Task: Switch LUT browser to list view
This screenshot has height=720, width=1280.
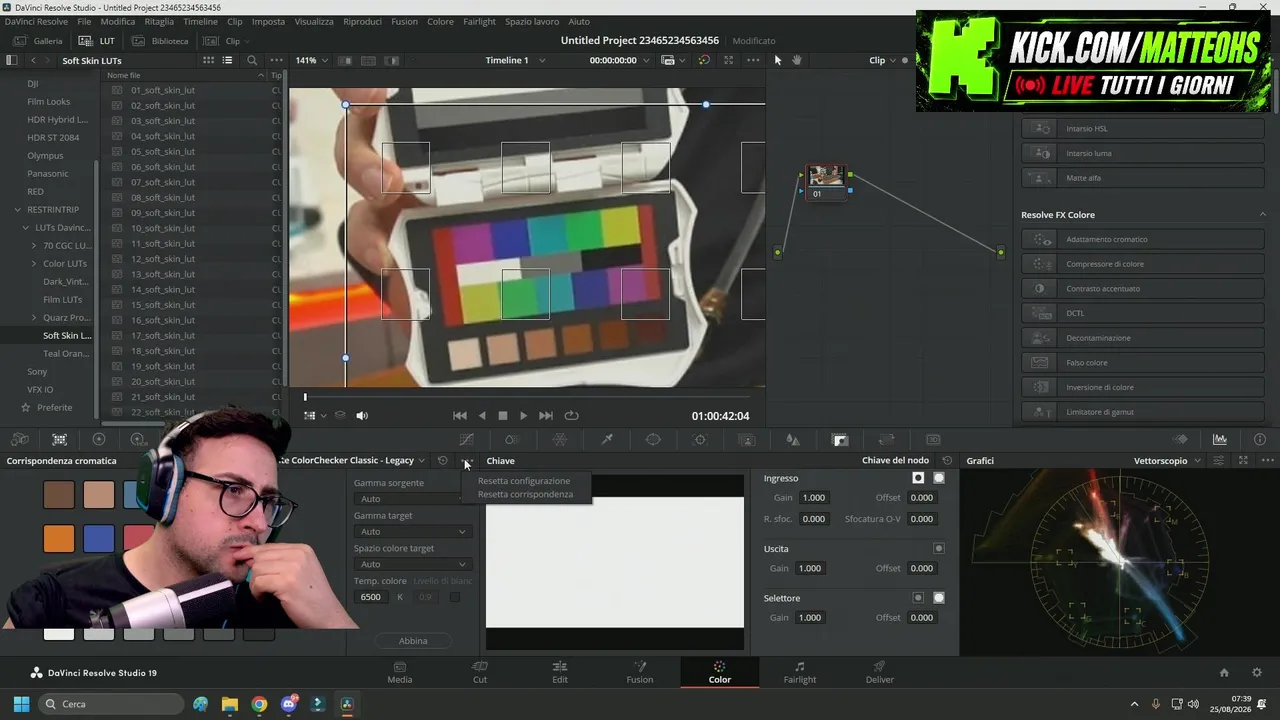Action: coord(227,60)
